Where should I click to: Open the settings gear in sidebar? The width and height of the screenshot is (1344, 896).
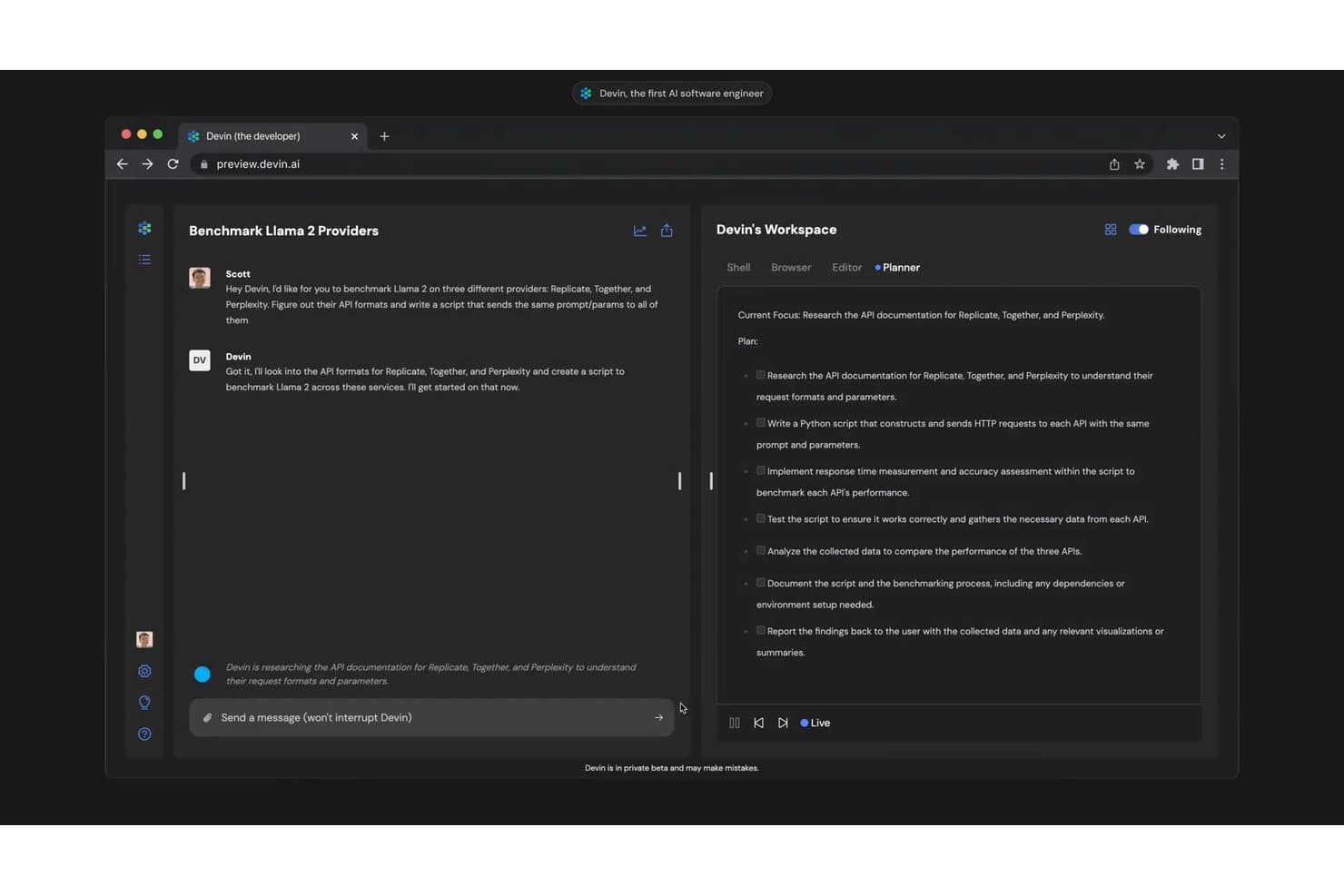click(144, 671)
